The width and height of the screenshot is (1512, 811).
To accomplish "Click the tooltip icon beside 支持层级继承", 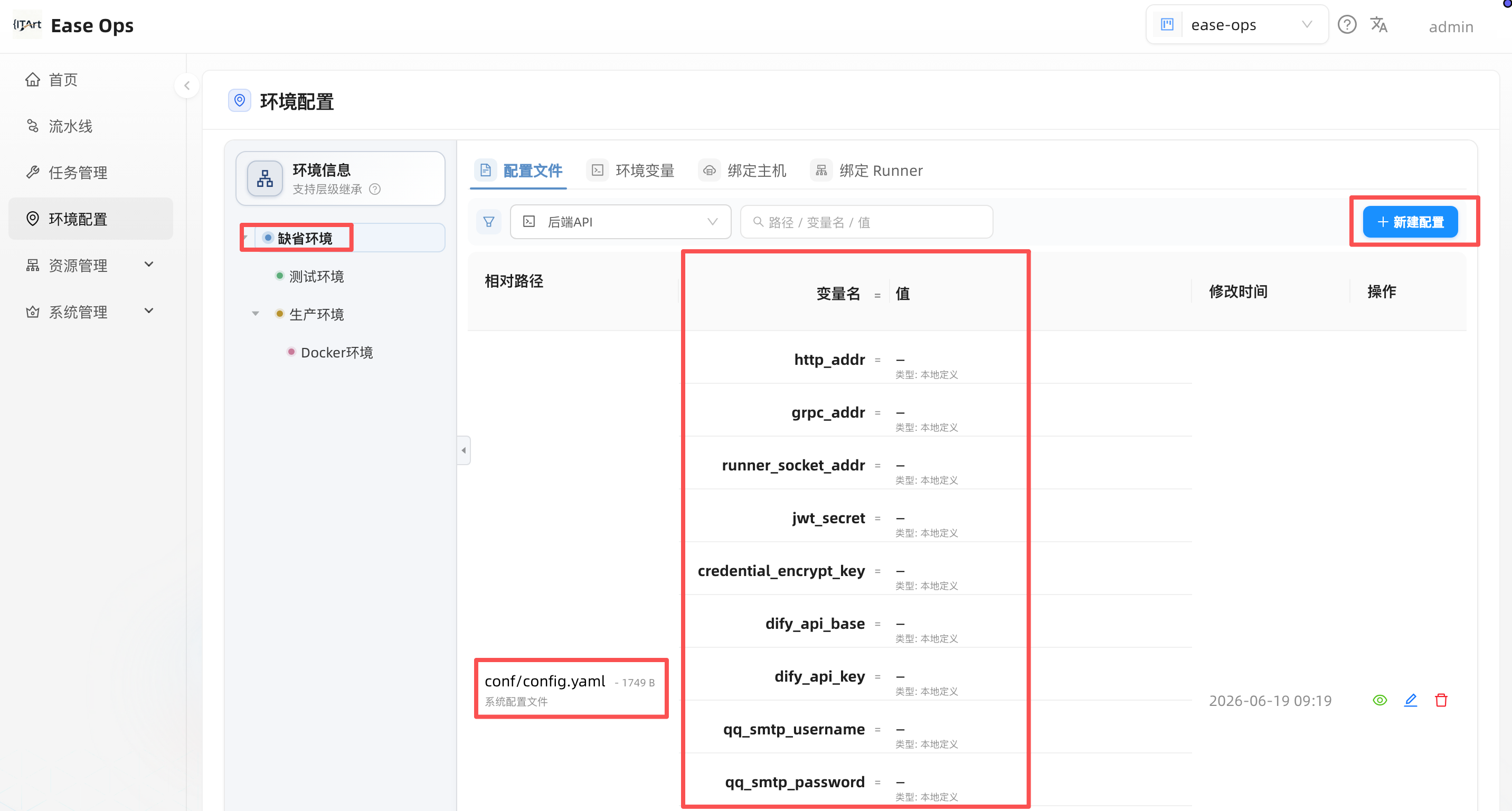I will (x=375, y=189).
